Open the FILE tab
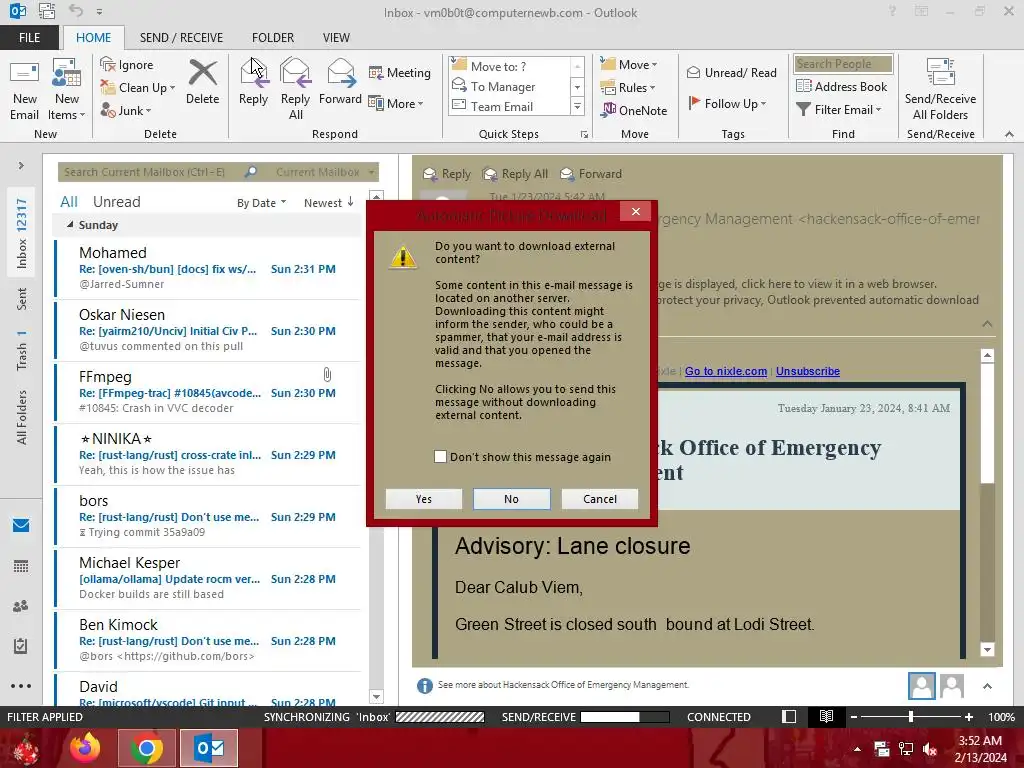This screenshot has width=1024, height=768. (x=29, y=37)
